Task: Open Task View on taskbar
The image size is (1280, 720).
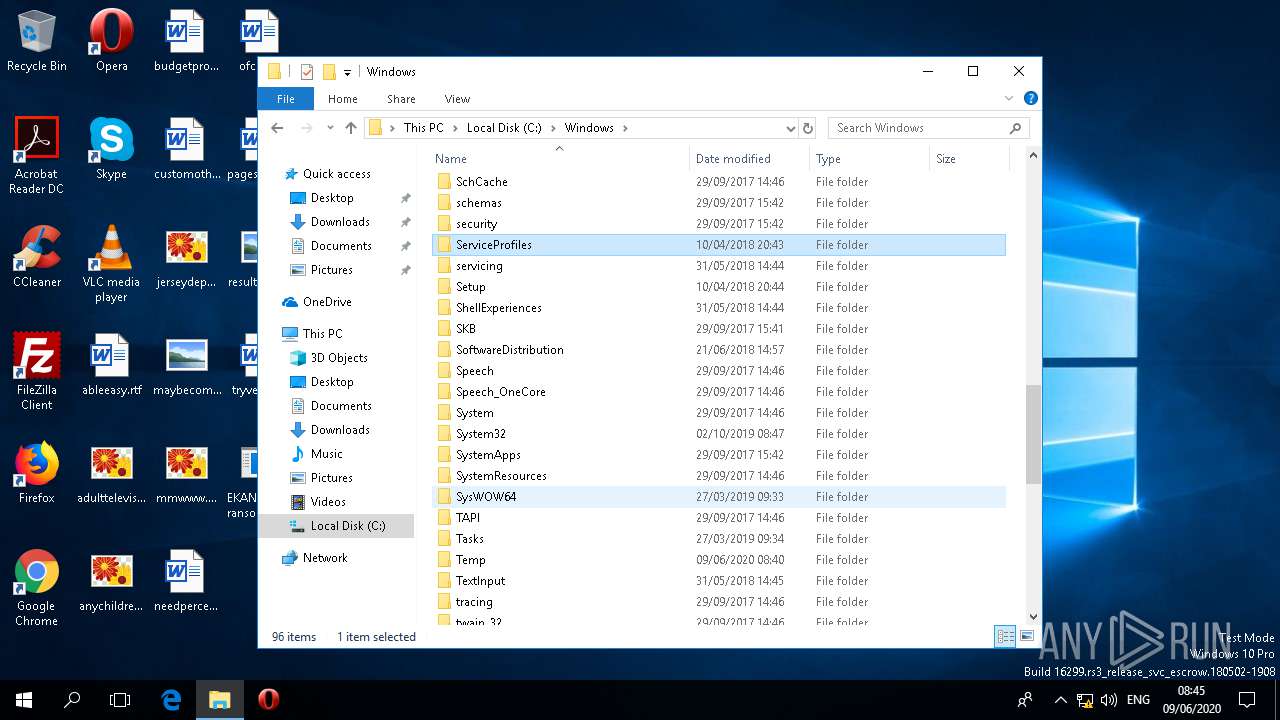Action: point(120,700)
